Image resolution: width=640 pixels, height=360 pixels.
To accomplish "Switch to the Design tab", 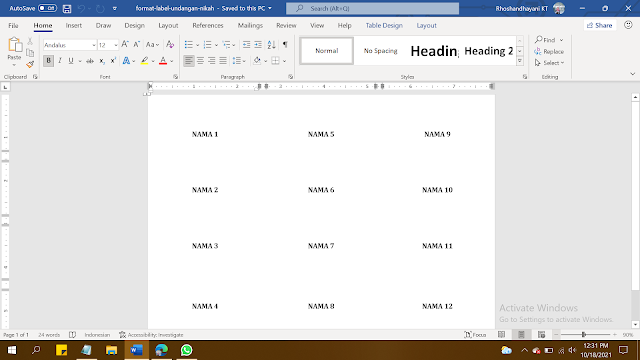I will (134, 25).
